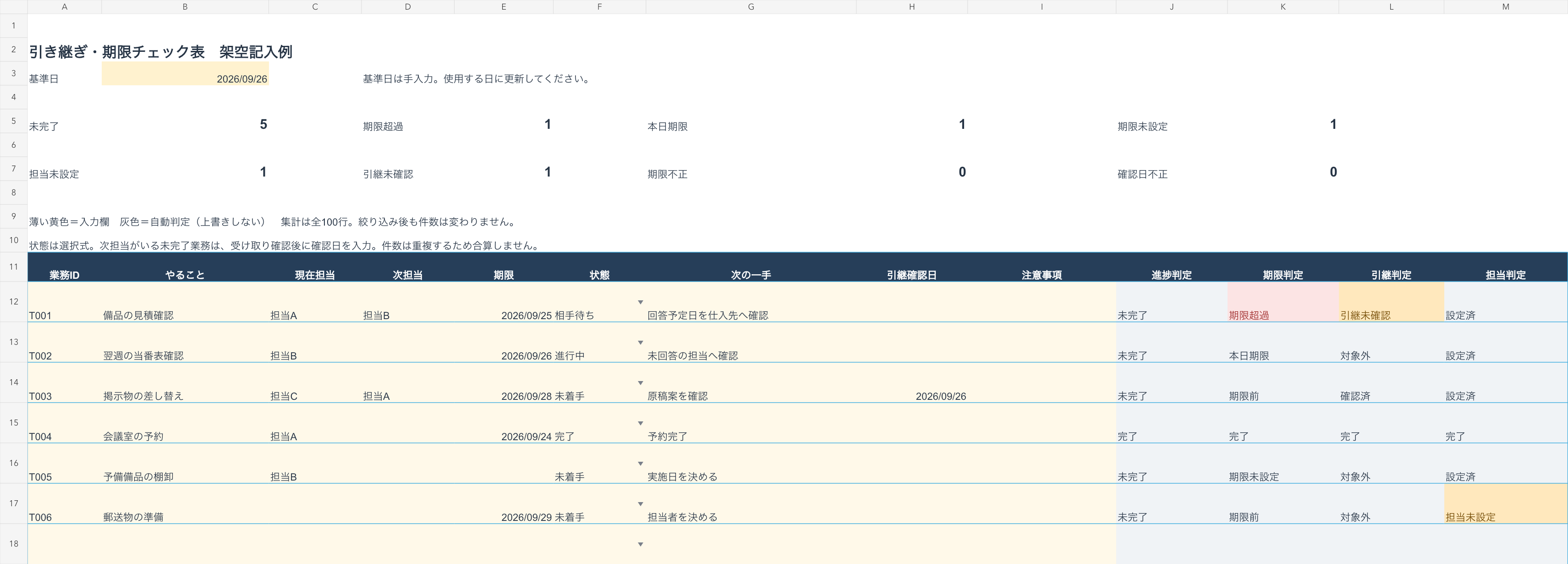The width and height of the screenshot is (1568, 564).
Task: Select row header 17
Action: coord(13,503)
